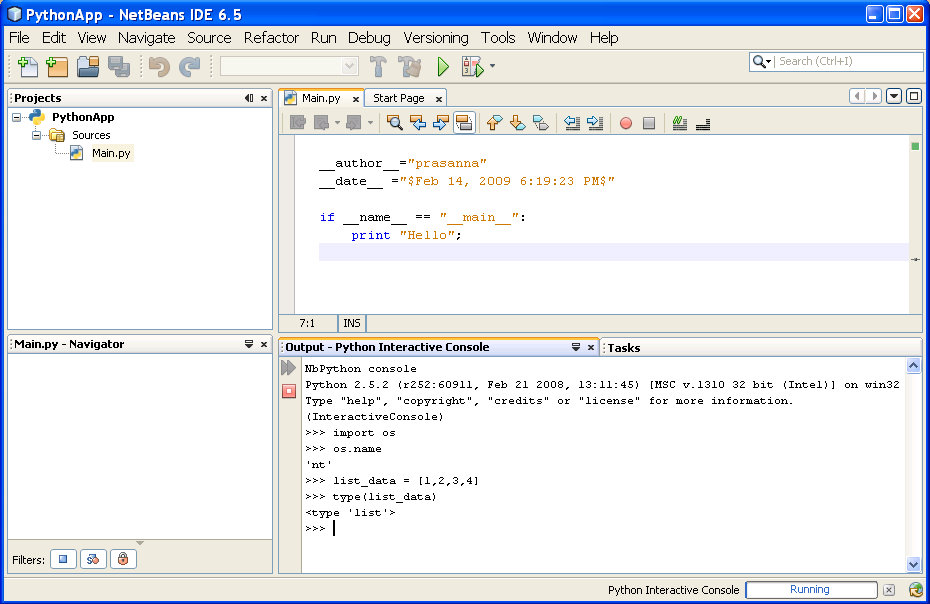Click Find Next Occurrence icon
Image resolution: width=930 pixels, height=604 pixels.
[441, 123]
